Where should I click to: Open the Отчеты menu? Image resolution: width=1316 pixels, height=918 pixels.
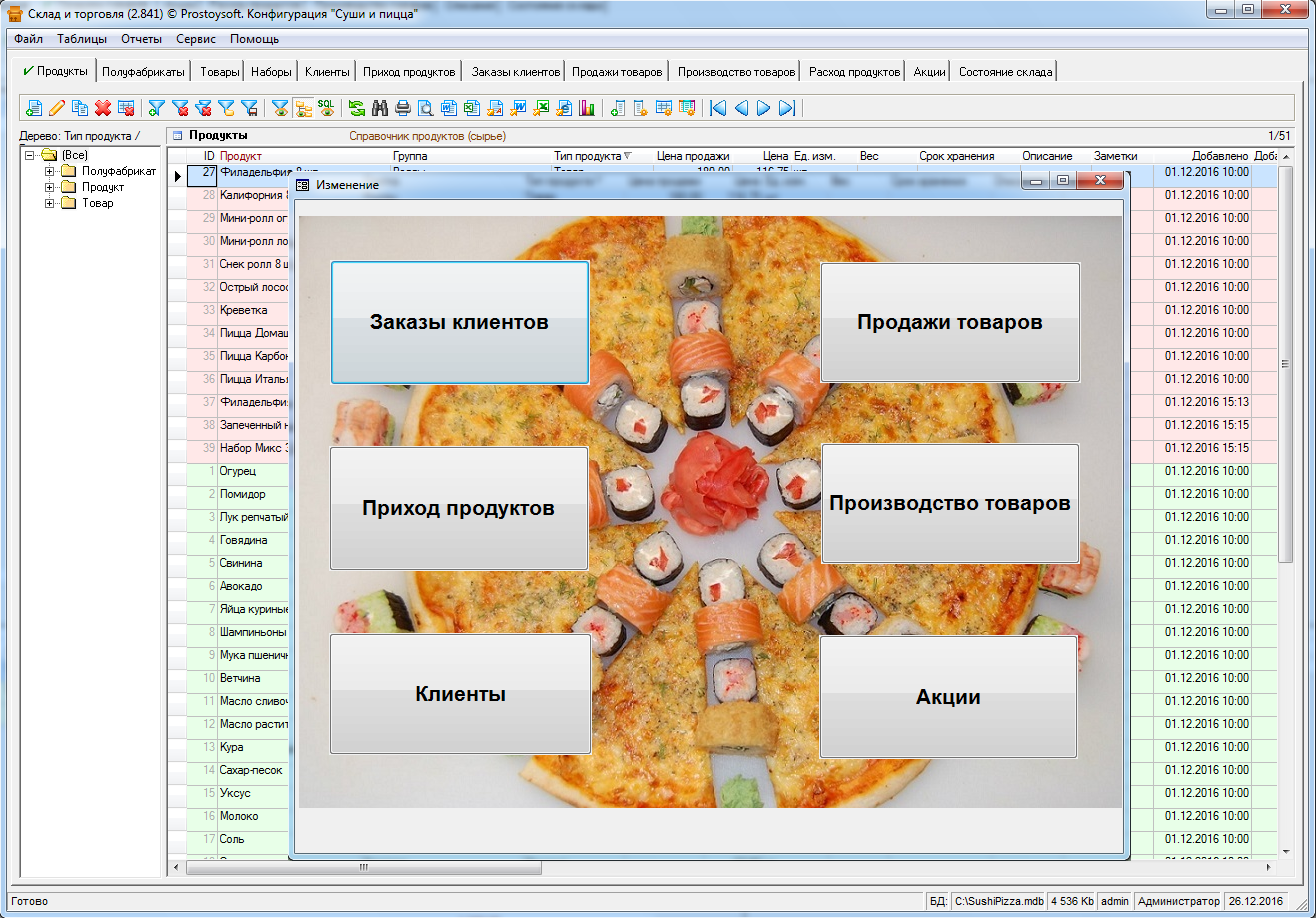click(141, 39)
